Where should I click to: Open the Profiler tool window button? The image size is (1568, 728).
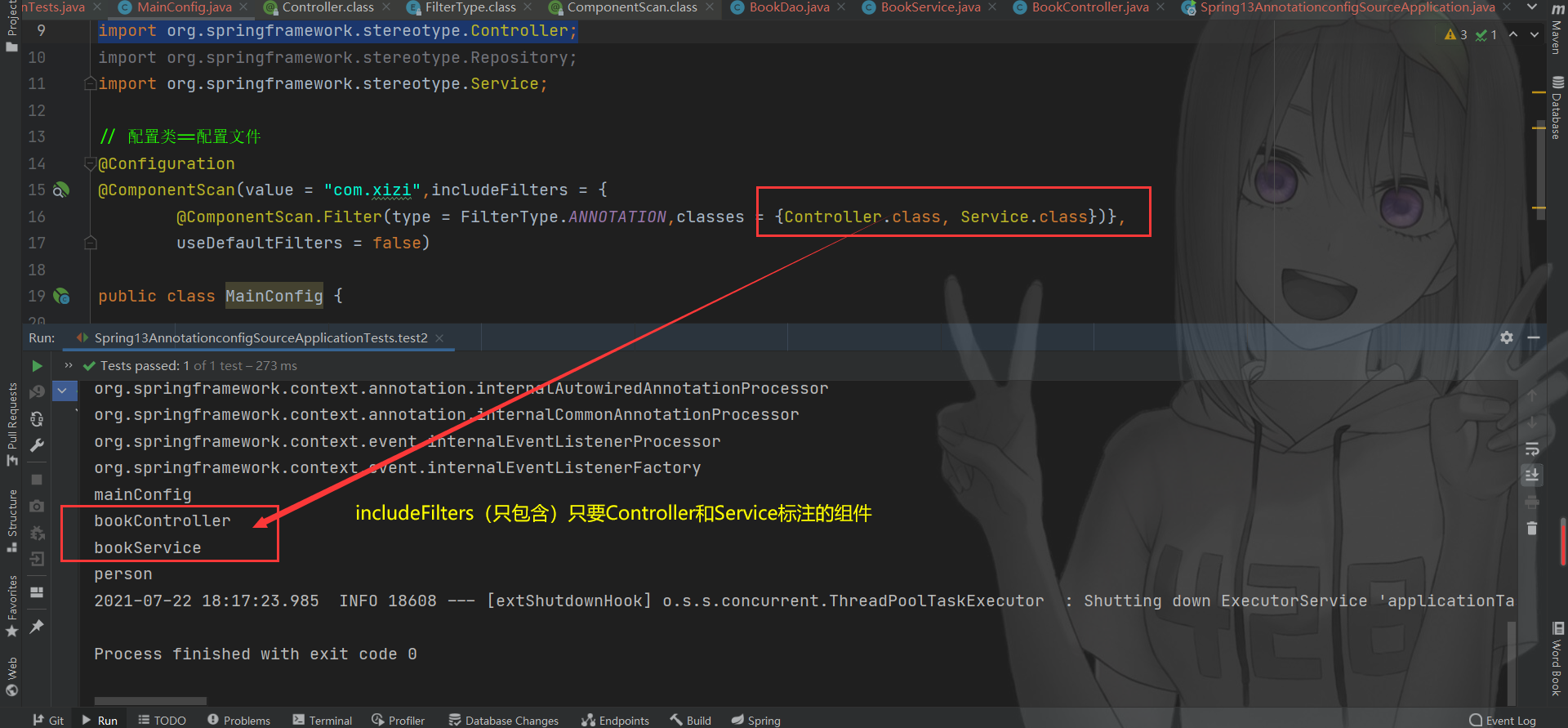tap(398, 720)
